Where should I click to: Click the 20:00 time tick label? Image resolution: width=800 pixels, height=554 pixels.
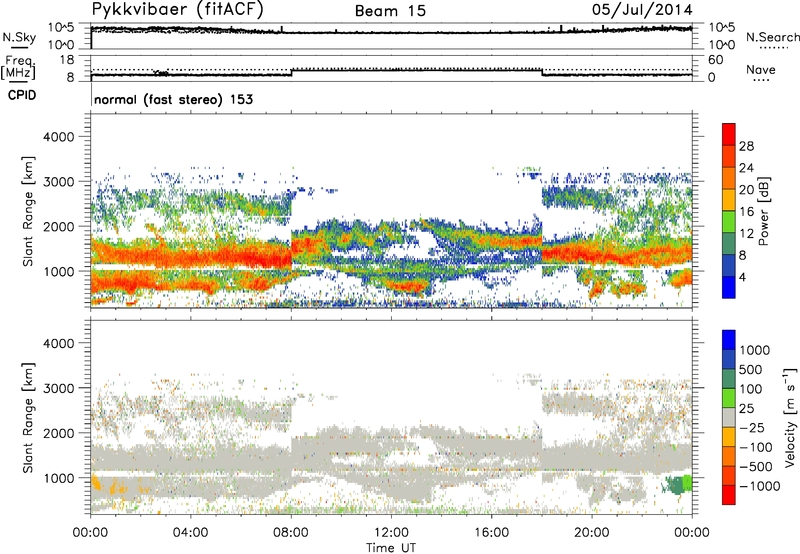point(591,532)
